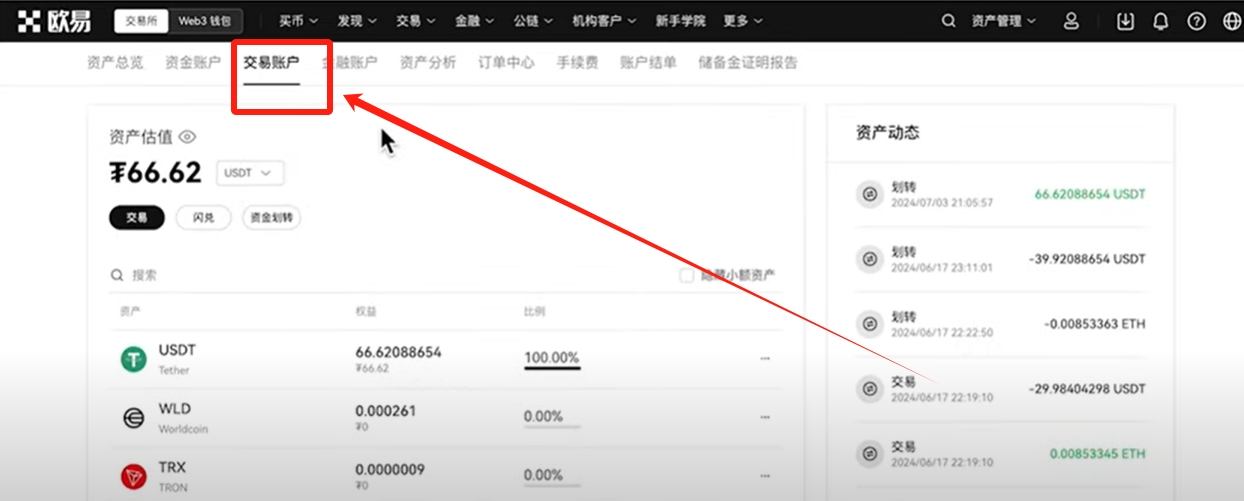
Task: Click the 2024/07/03 21:05:57 transfer timestamp
Action: coord(941,203)
